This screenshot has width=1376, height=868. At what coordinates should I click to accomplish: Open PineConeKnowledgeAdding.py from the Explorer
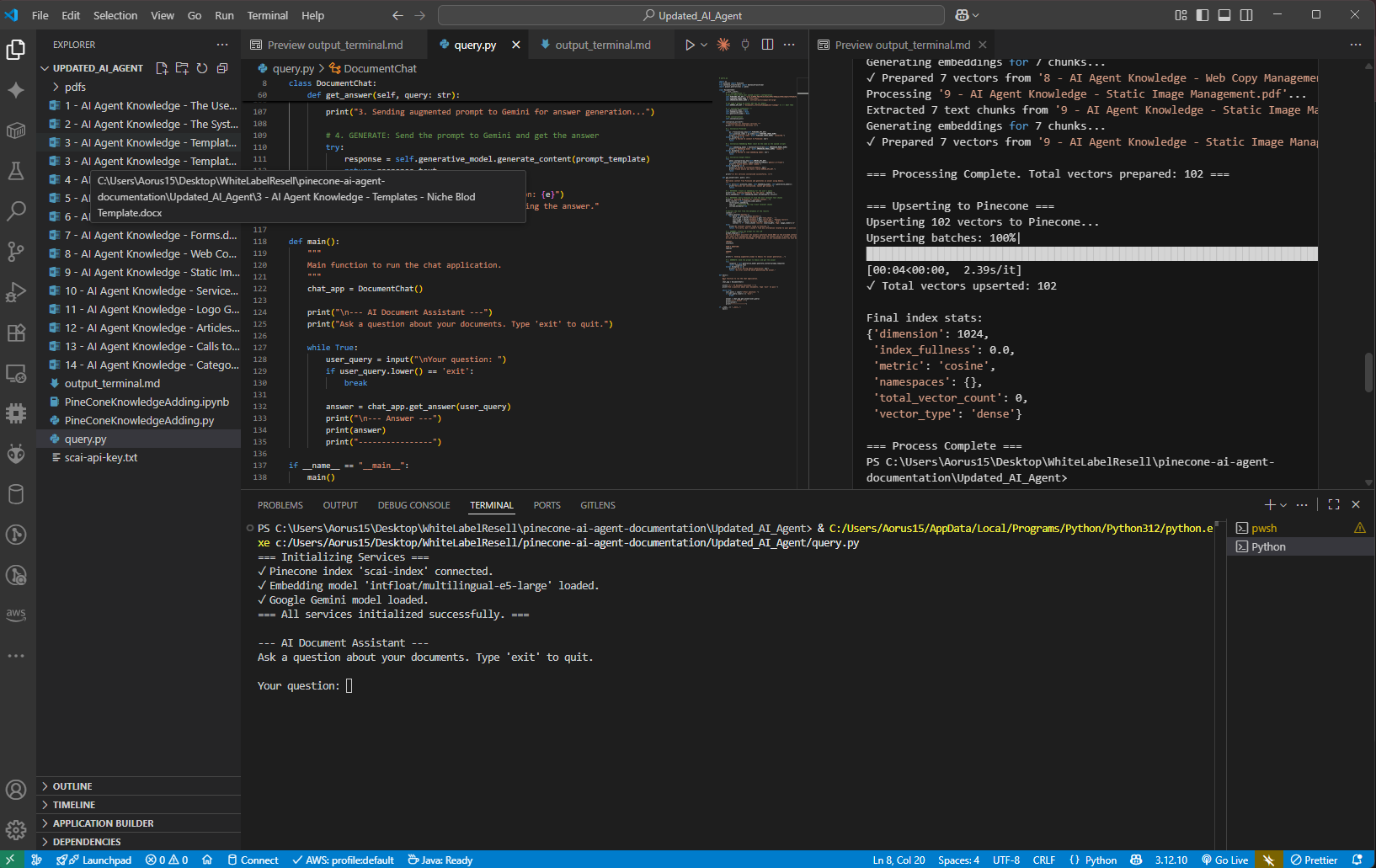pyautogui.click(x=139, y=420)
